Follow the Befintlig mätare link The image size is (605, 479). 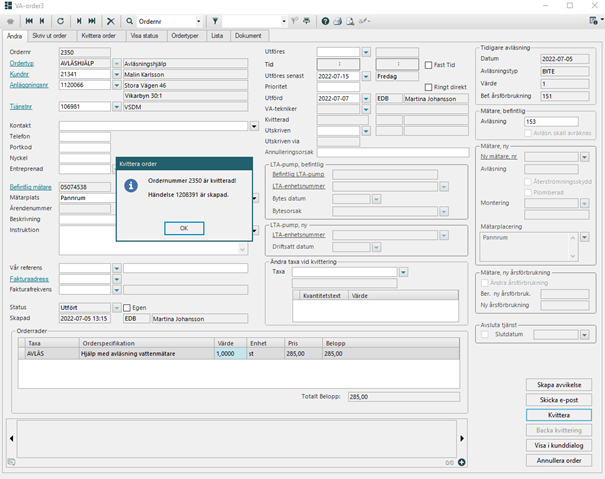click(x=30, y=187)
